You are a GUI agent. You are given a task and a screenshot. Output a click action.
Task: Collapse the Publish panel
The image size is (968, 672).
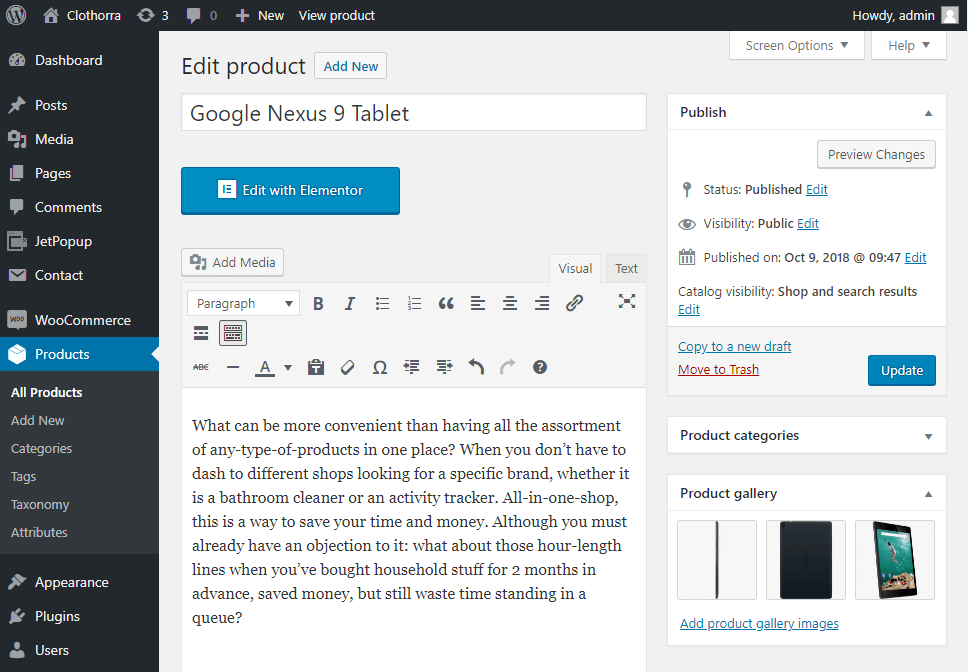(928, 113)
